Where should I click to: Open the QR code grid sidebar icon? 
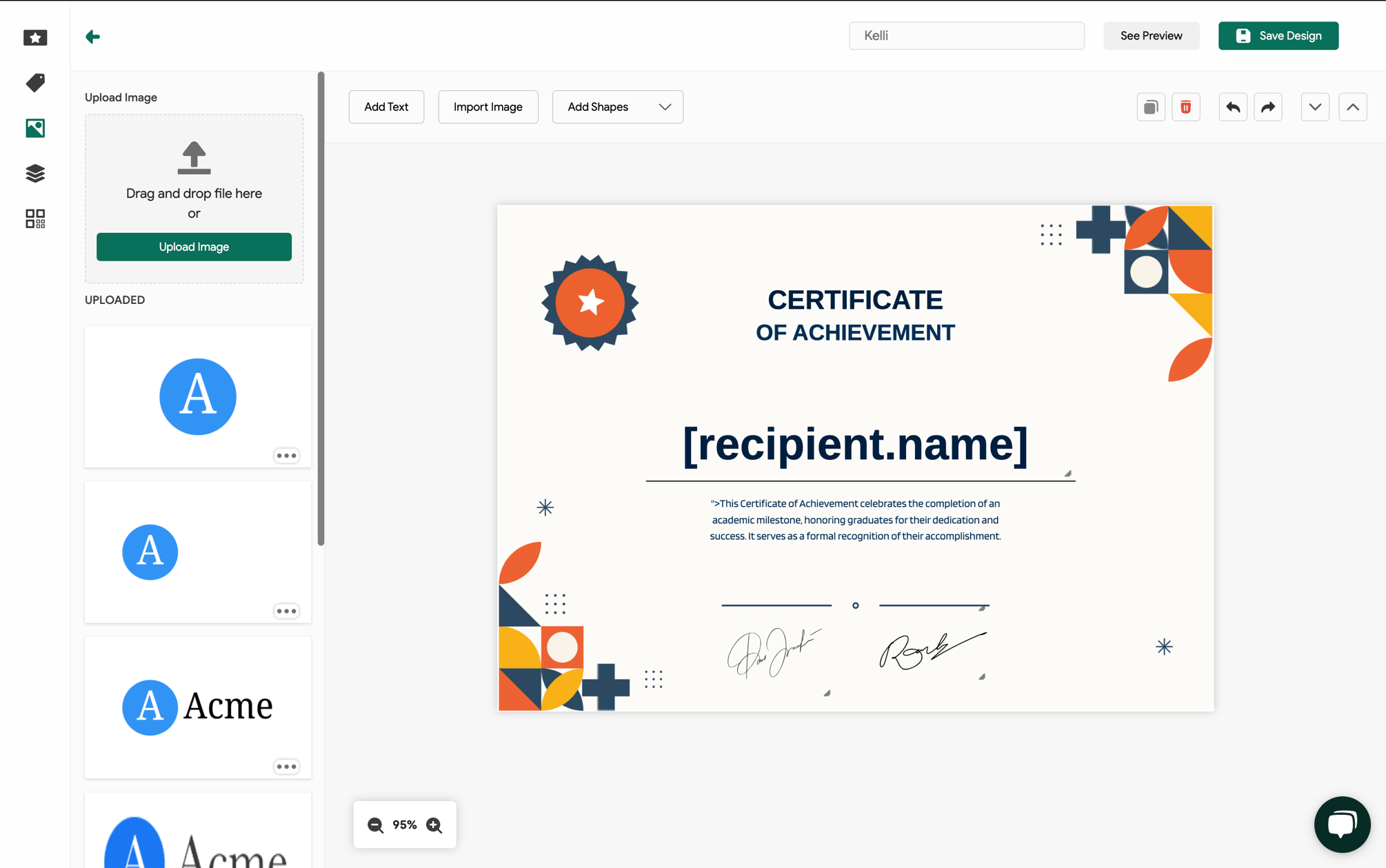point(35,219)
